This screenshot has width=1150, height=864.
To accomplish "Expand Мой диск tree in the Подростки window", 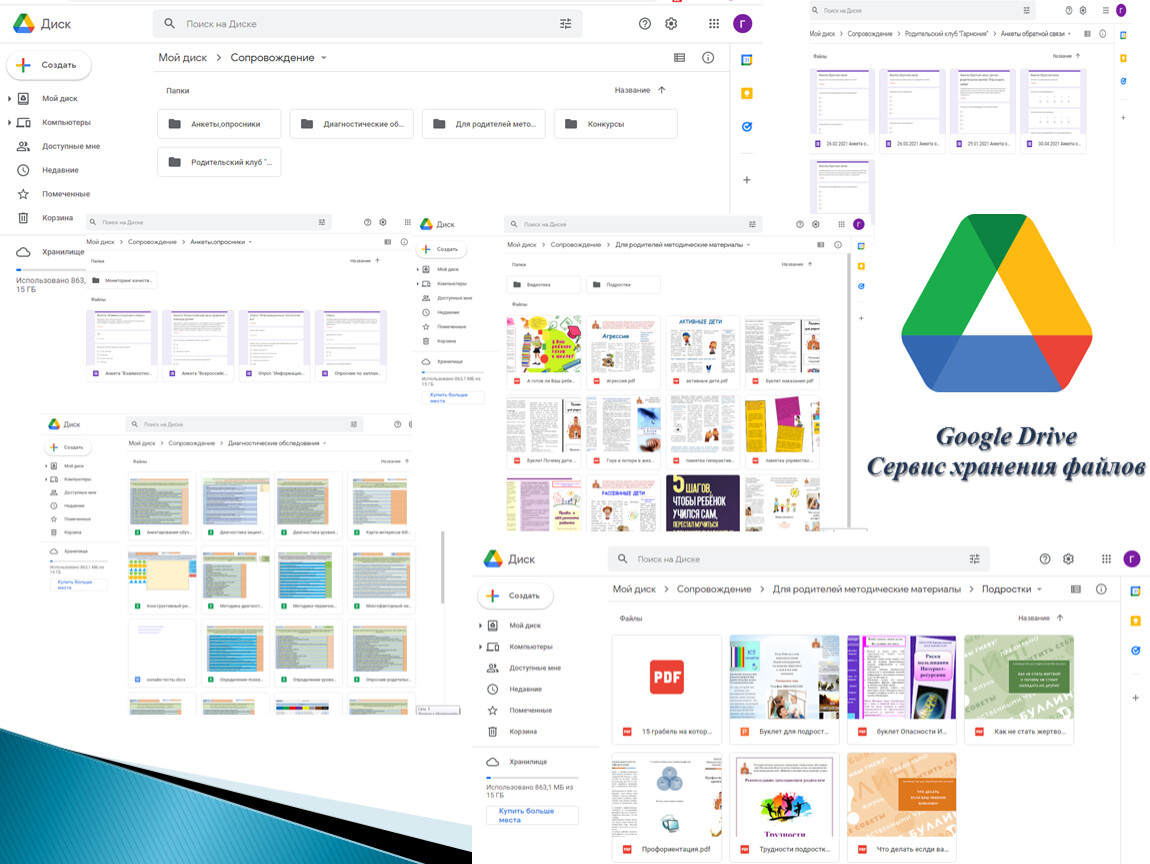I will click(480, 626).
